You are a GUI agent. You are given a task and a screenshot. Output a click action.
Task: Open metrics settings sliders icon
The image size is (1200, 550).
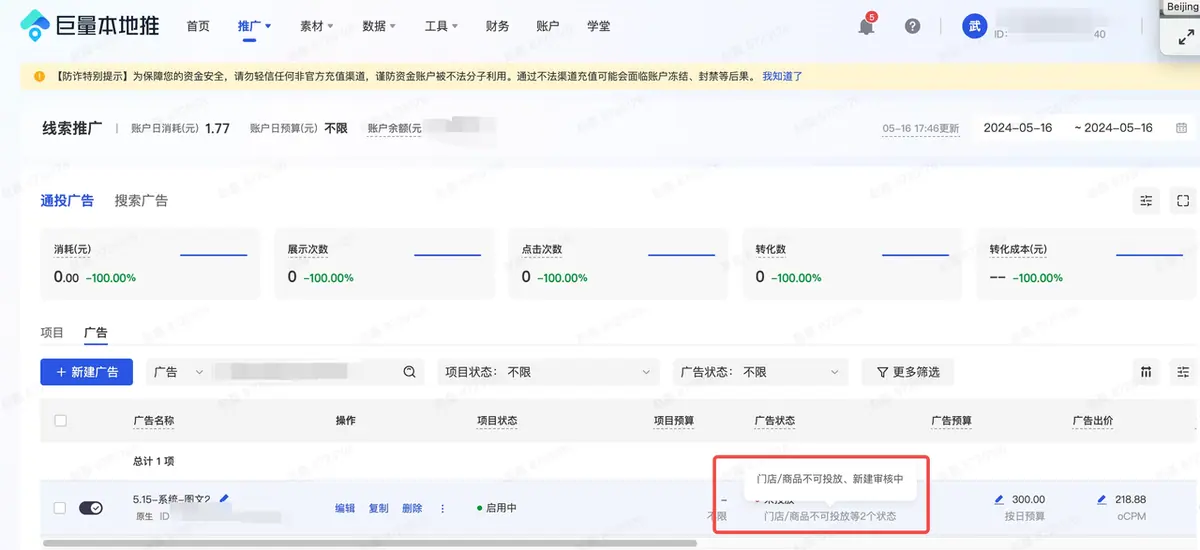(1146, 201)
